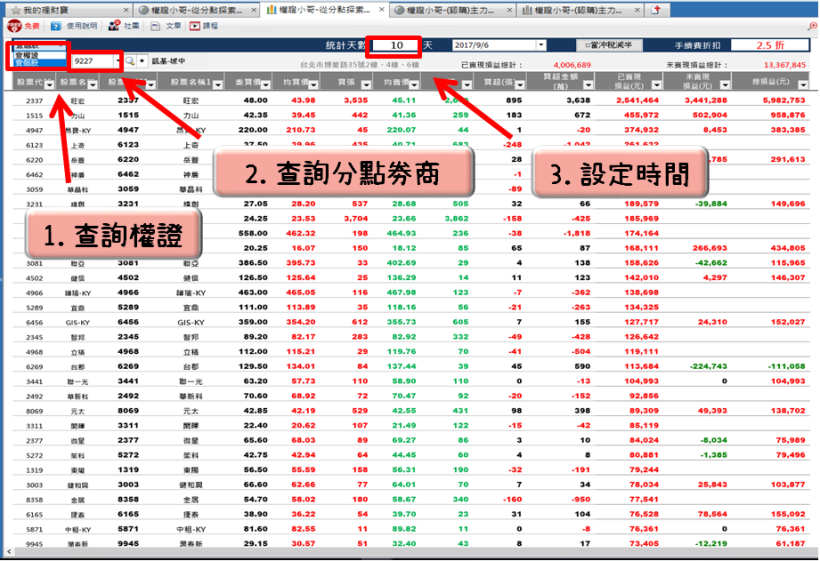Click 4966 in the 譜瑞-KY row
Image resolution: width=820 pixels, height=561 pixels.
coord(35,293)
